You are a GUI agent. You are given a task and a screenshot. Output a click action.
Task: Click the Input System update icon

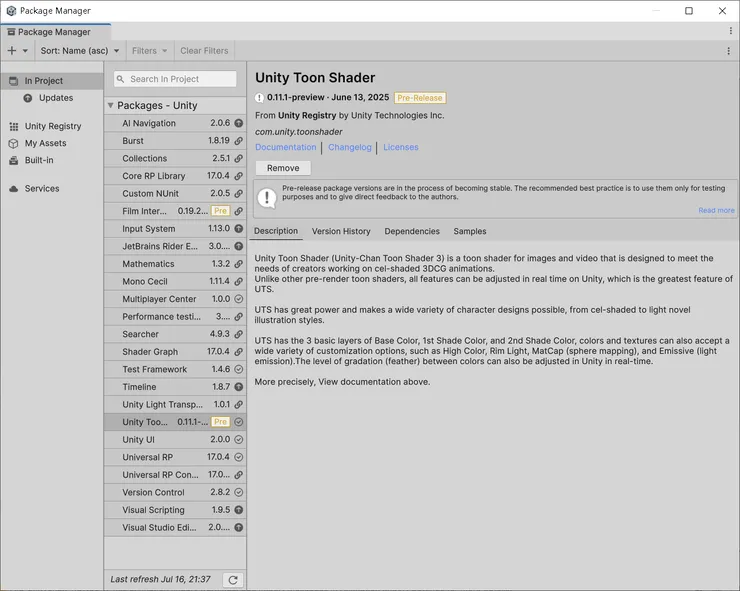(x=239, y=228)
